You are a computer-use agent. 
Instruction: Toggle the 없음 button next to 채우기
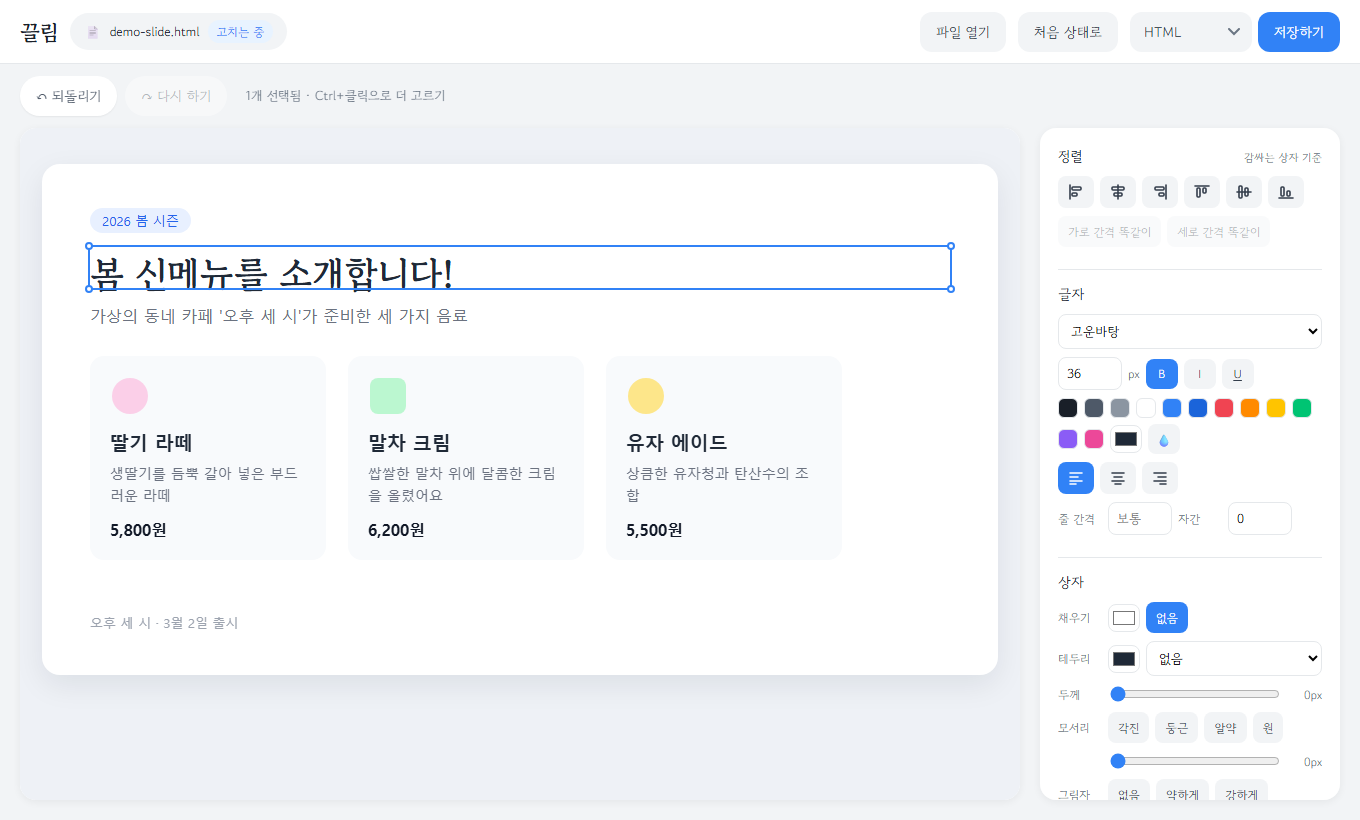pos(1167,618)
